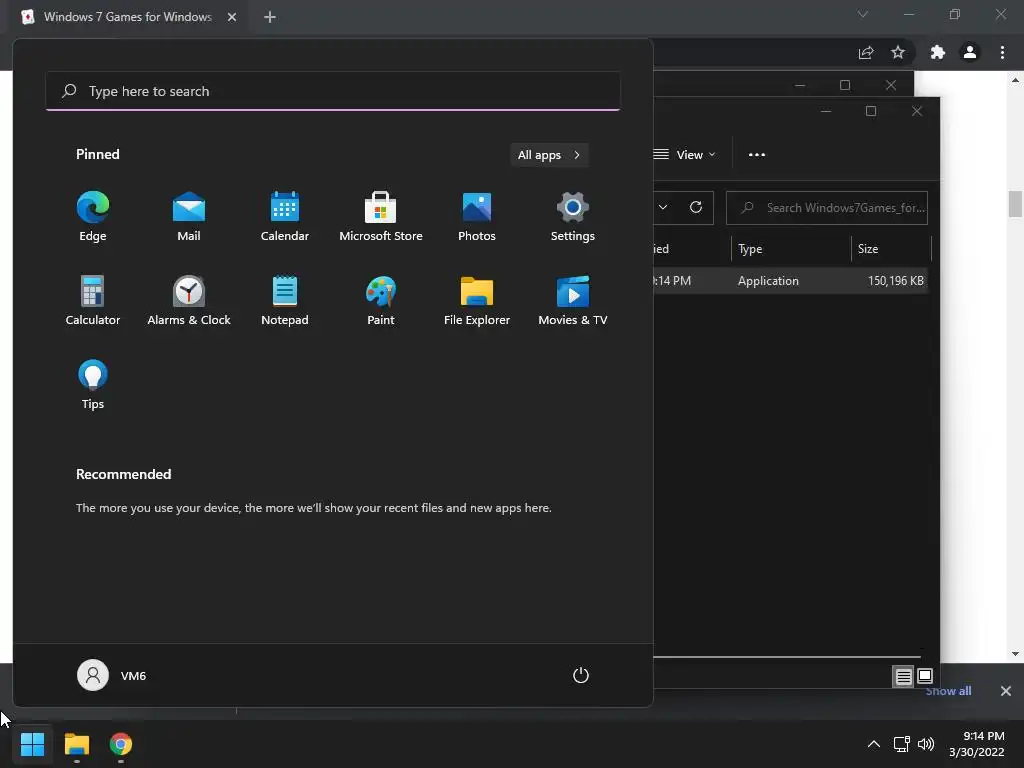Open a new Chrome tab
The image size is (1024, 768).
[270, 17]
